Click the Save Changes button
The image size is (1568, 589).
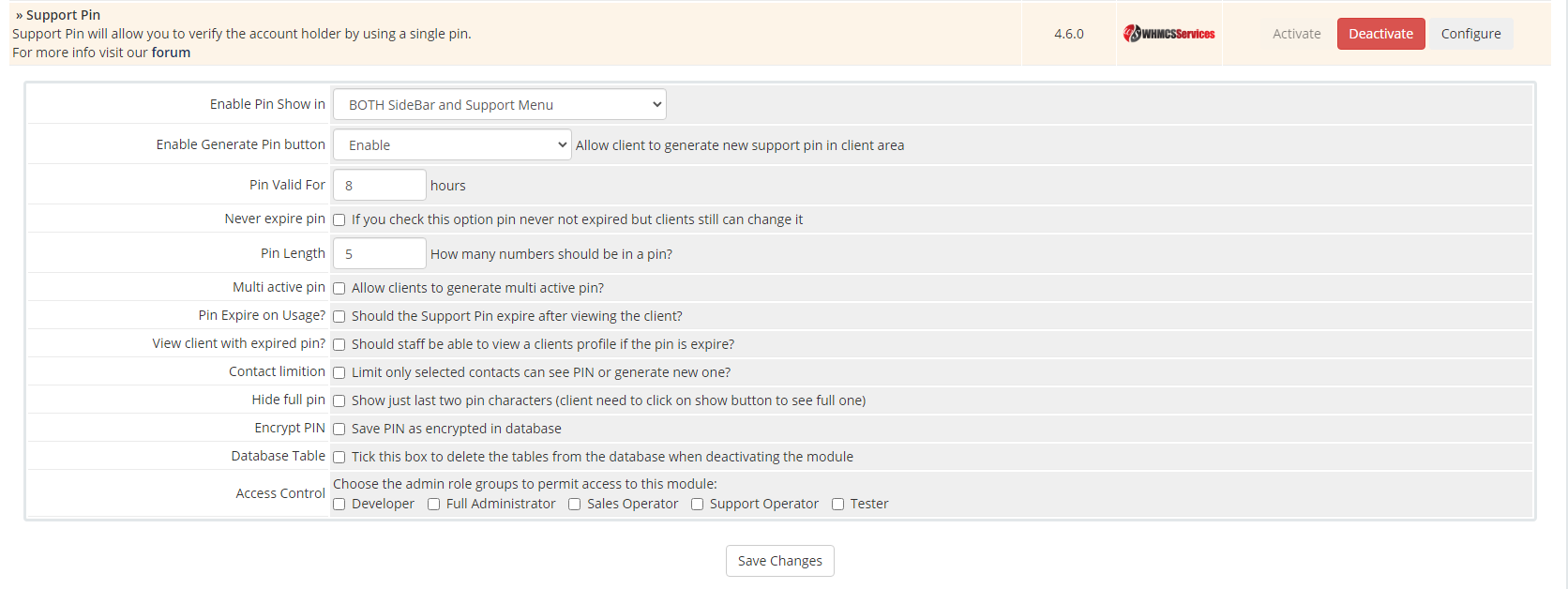click(x=779, y=561)
